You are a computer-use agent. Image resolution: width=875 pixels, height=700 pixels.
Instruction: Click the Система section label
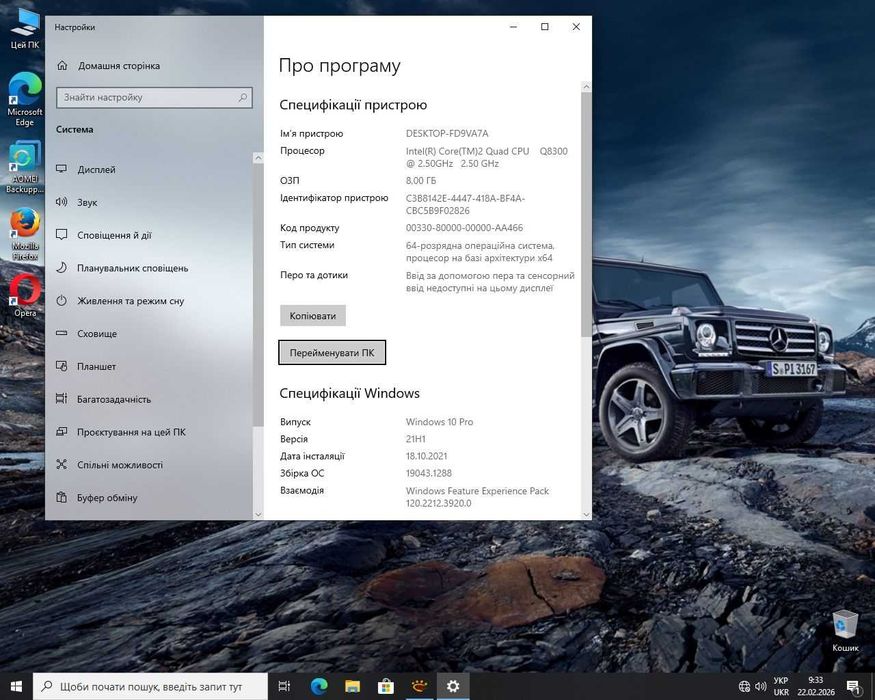coord(75,130)
